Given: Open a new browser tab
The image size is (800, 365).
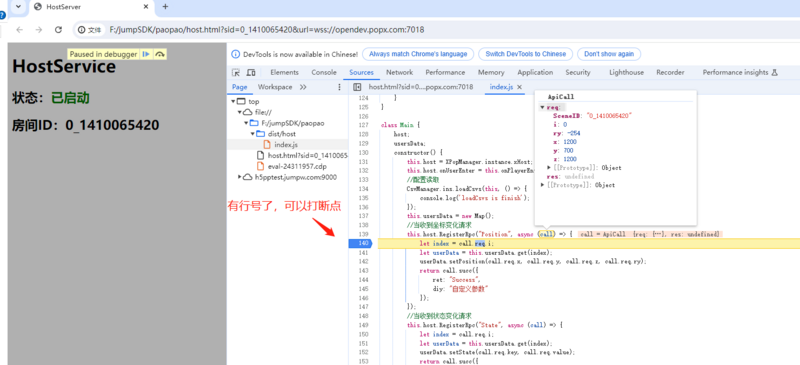Looking at the screenshot, I should pyautogui.click(x=165, y=7).
